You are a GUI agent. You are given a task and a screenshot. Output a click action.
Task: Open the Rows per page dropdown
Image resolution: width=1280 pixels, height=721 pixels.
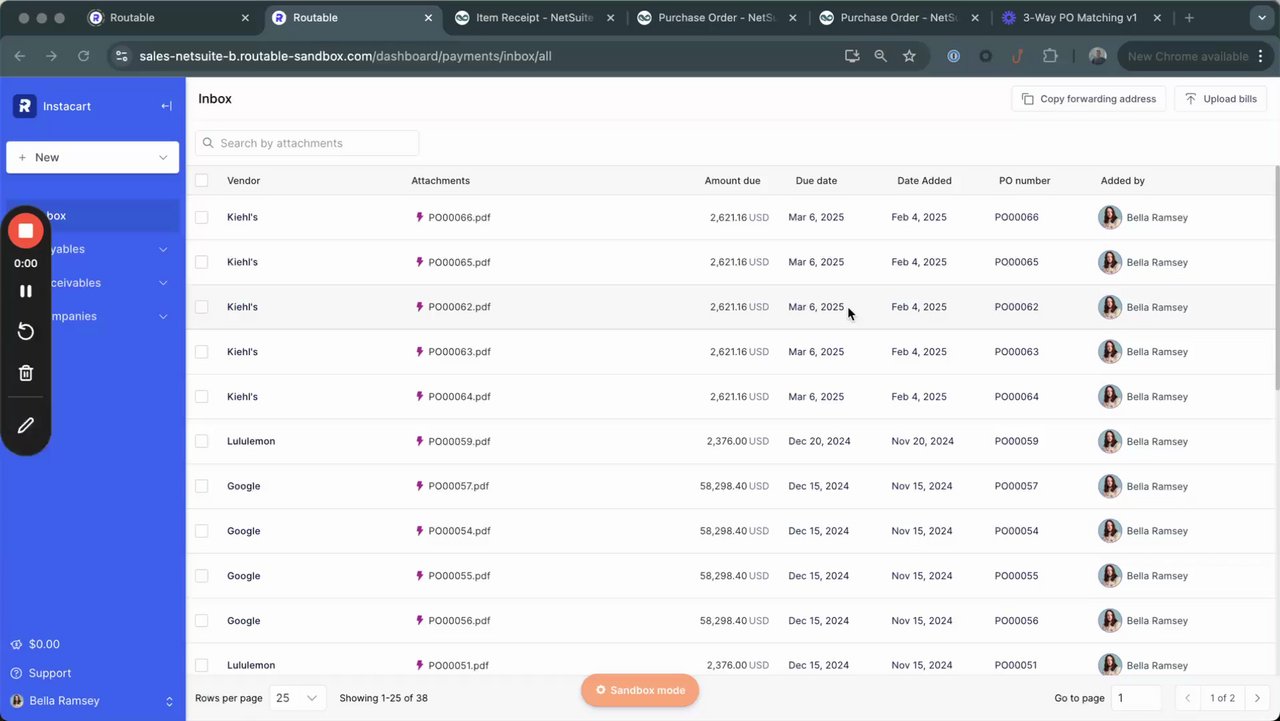tap(298, 698)
